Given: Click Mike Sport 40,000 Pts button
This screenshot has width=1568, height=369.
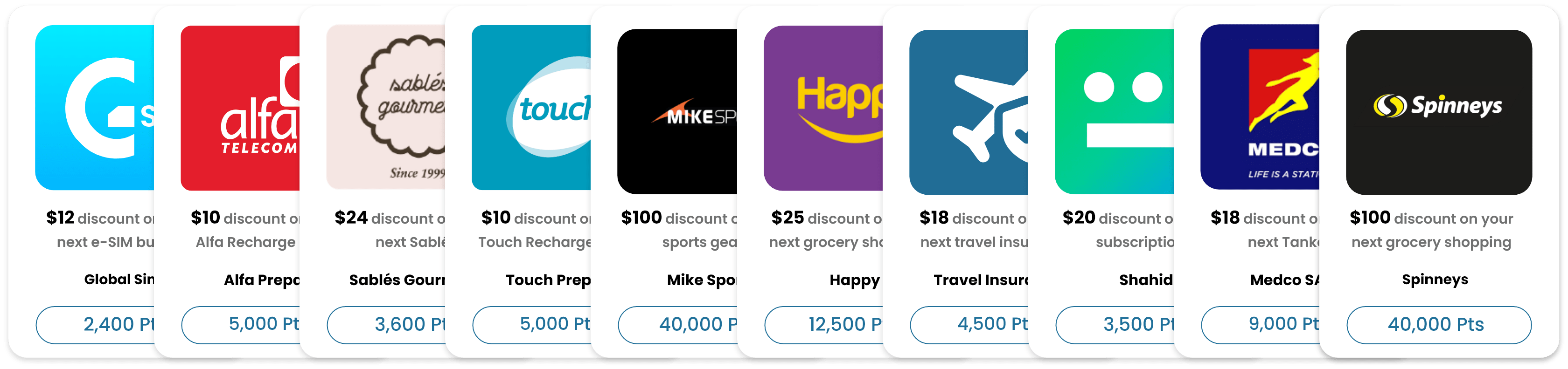Looking at the screenshot, I should tap(678, 325).
